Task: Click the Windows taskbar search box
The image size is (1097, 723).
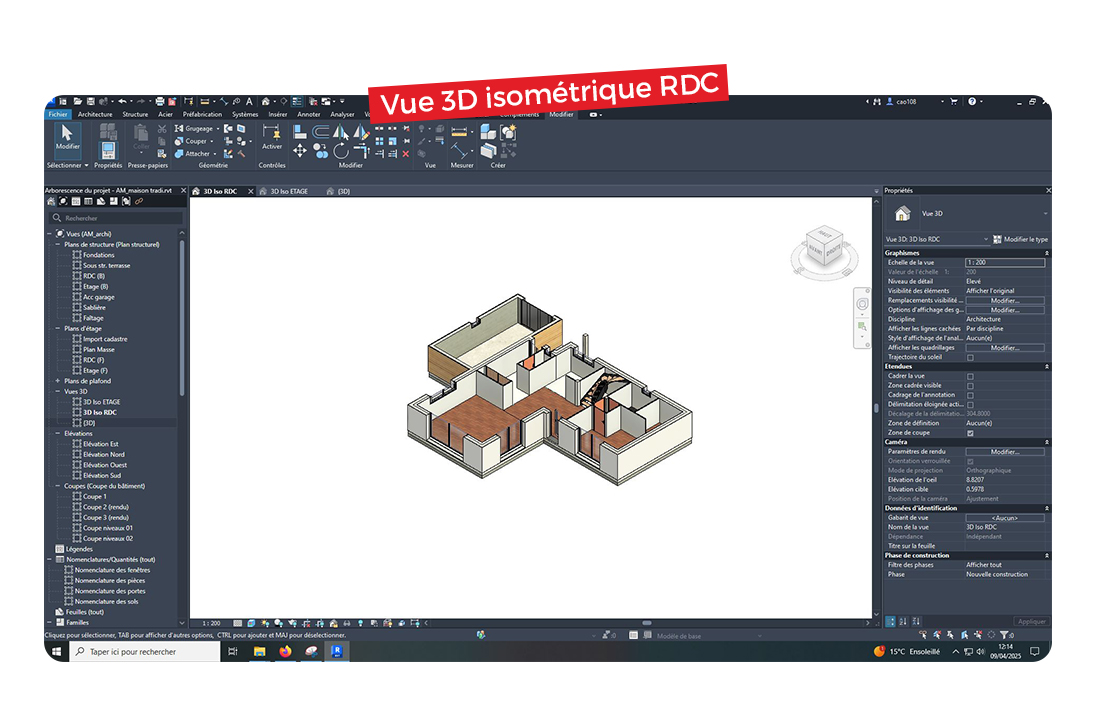Action: pyautogui.click(x=146, y=652)
